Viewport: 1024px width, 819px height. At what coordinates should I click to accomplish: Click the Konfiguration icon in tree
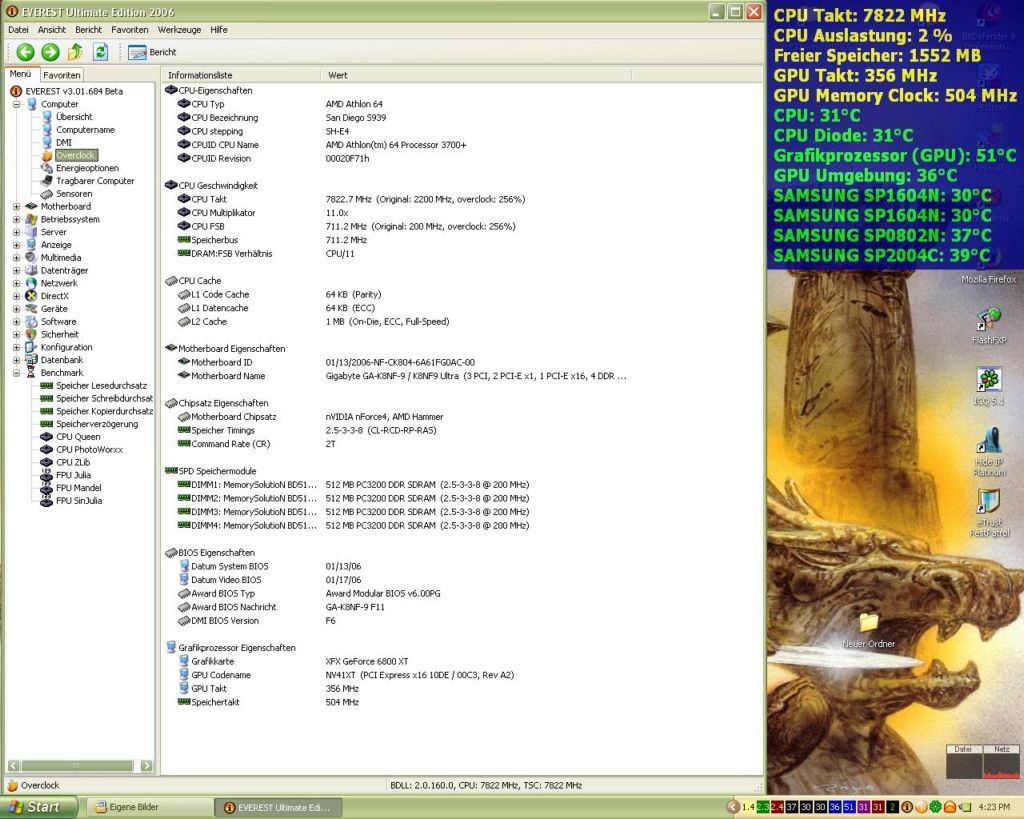(x=31, y=347)
